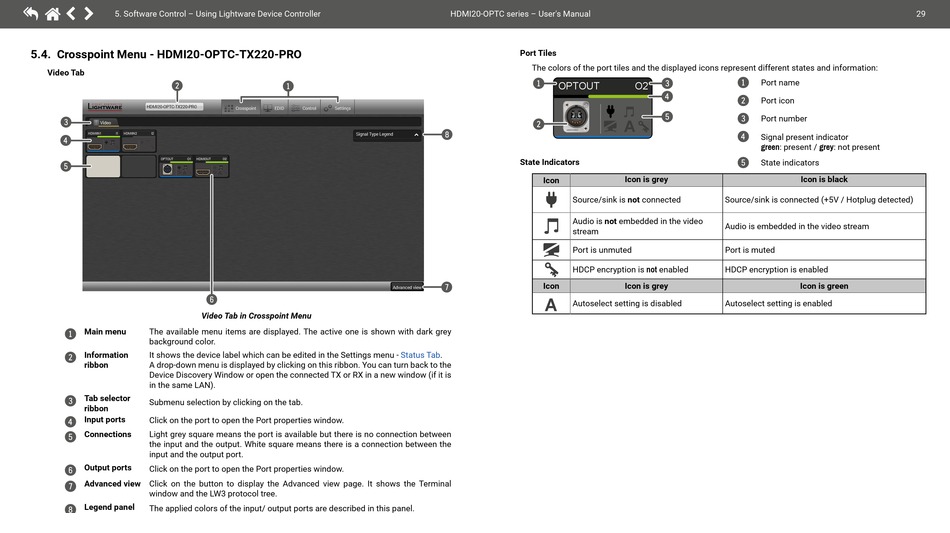The width and height of the screenshot is (950, 533).
Task: Click the white connection square
Action: [x=103, y=167]
